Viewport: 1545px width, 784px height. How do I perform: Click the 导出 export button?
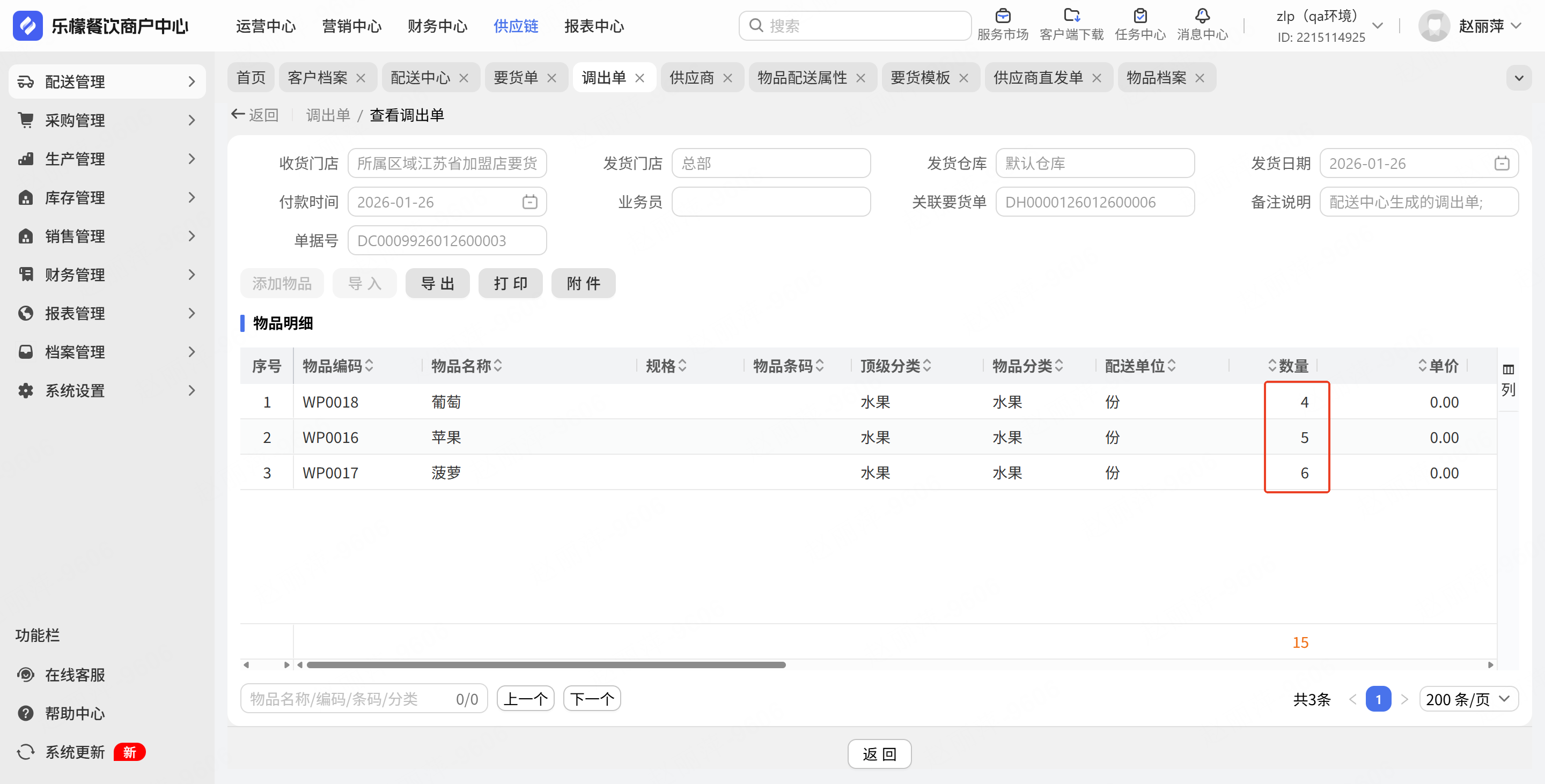click(x=437, y=284)
